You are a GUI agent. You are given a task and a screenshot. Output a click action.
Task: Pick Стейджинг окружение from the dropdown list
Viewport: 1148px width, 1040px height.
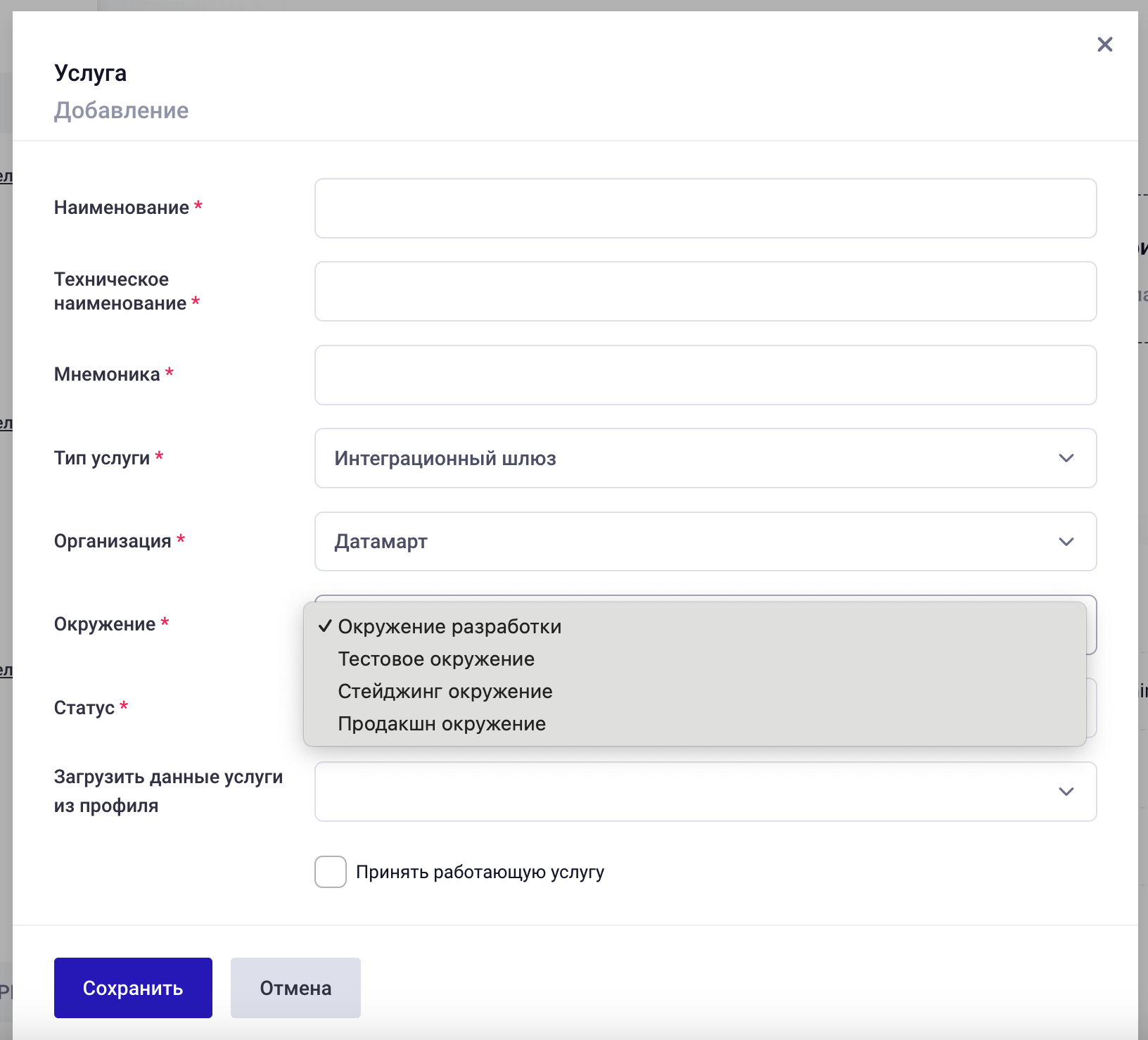(445, 692)
